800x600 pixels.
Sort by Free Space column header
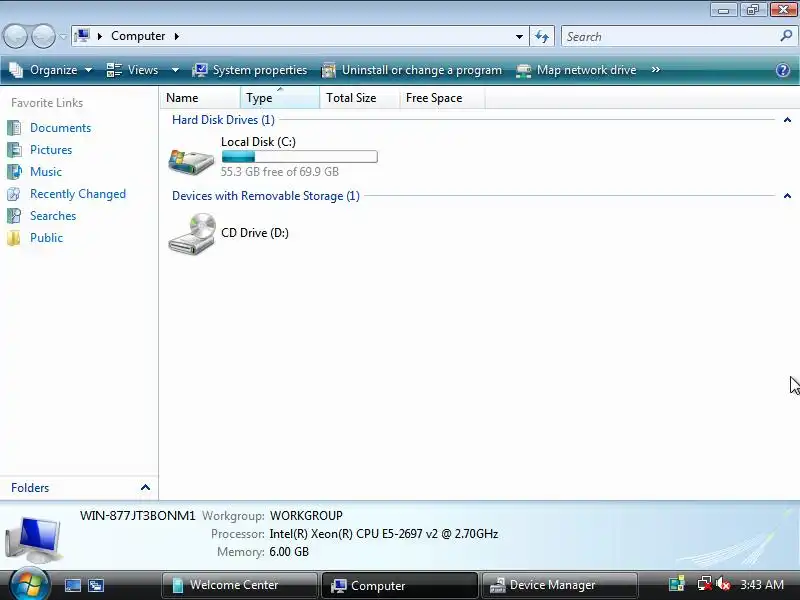coord(442,97)
